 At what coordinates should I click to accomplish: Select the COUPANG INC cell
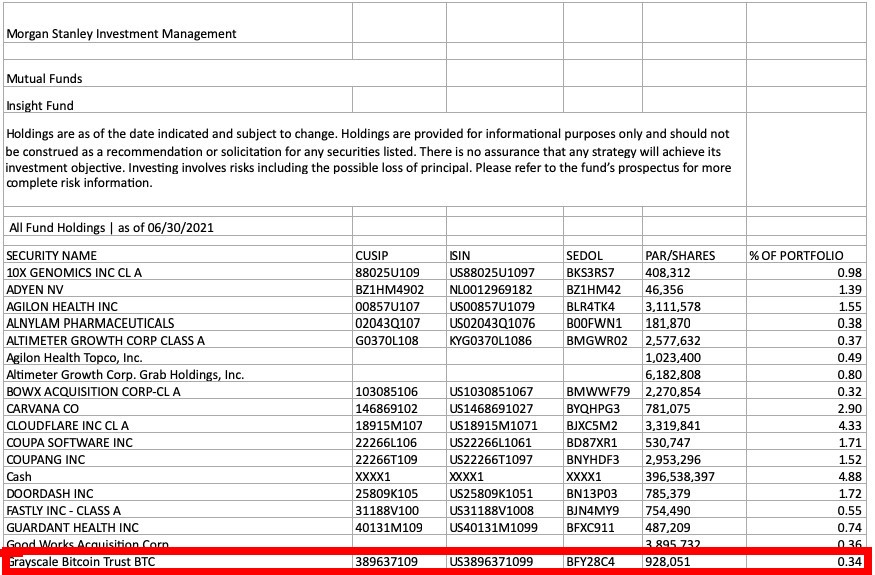[x=177, y=459]
